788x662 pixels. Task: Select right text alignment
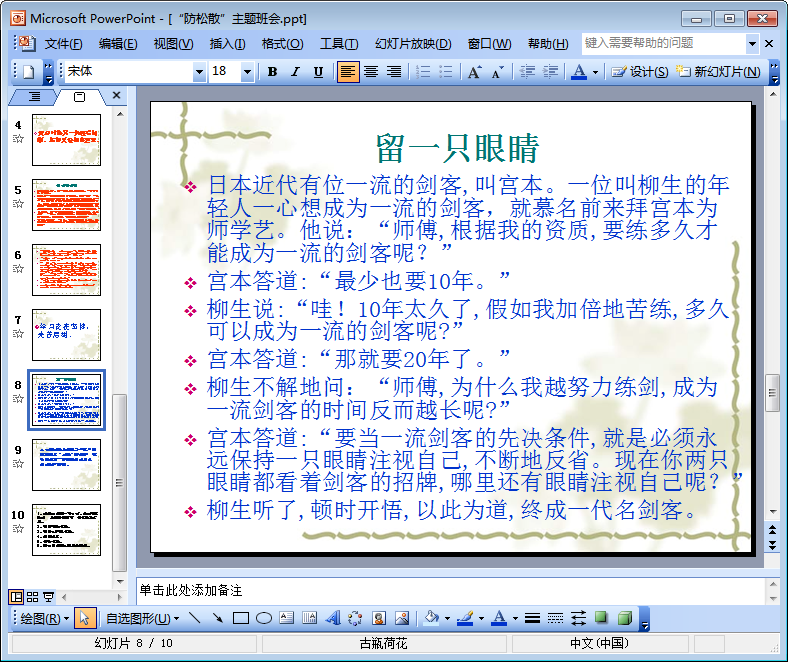[x=393, y=72]
